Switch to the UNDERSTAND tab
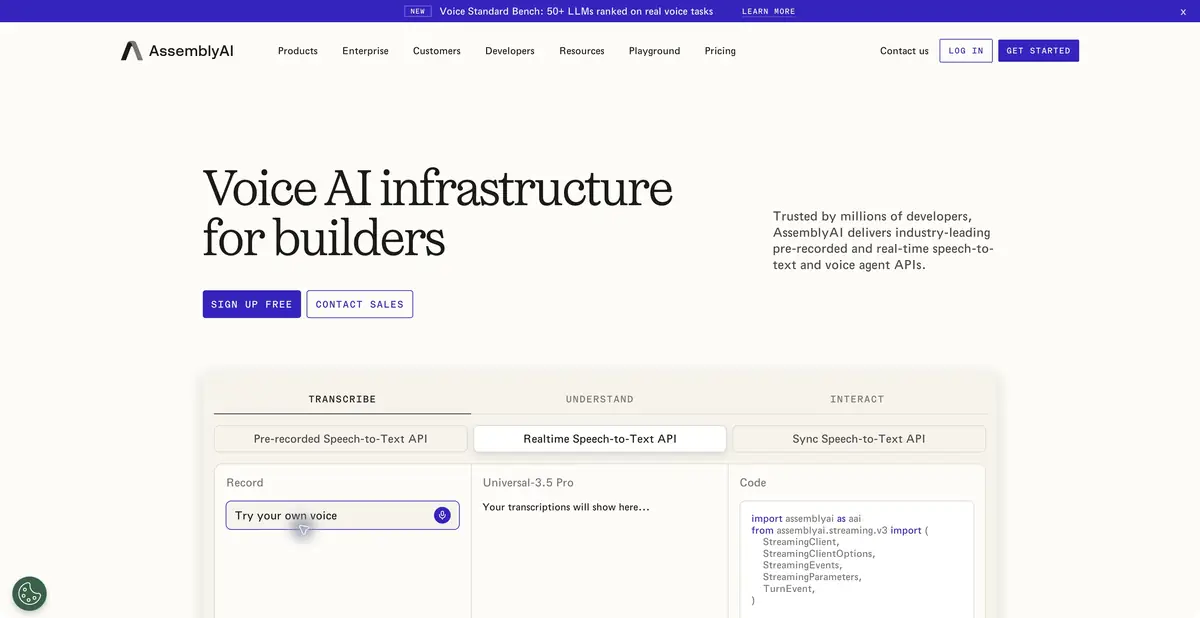The image size is (1200, 618). pyautogui.click(x=600, y=399)
